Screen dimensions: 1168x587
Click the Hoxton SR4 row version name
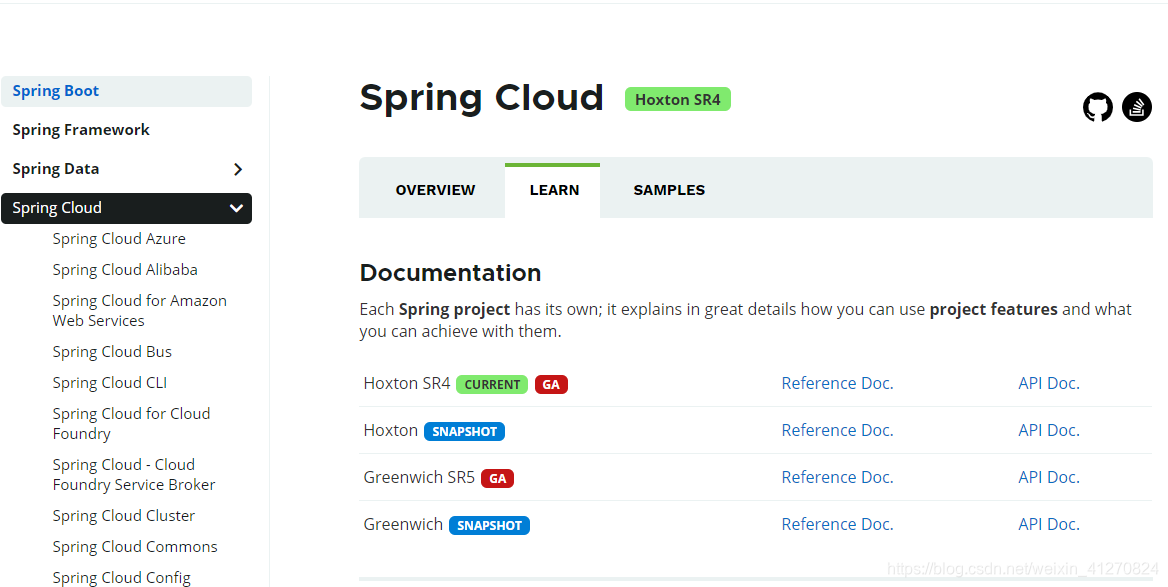point(407,383)
